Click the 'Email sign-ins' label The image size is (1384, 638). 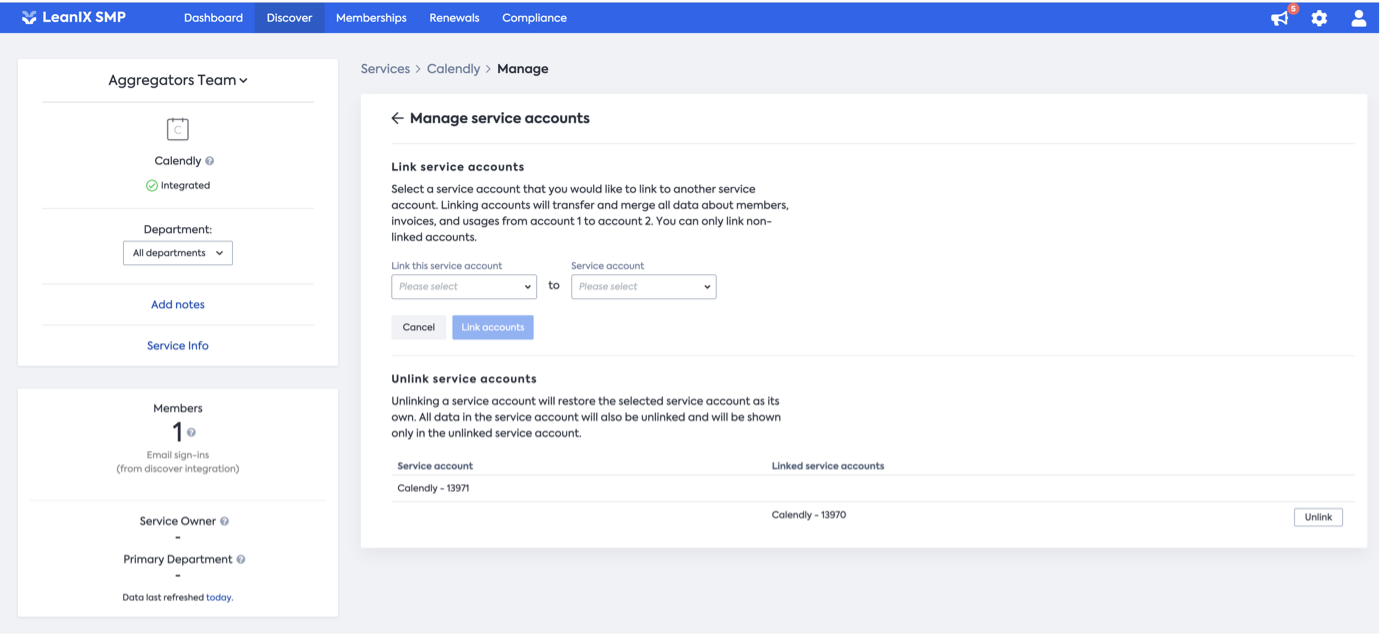coord(178,455)
